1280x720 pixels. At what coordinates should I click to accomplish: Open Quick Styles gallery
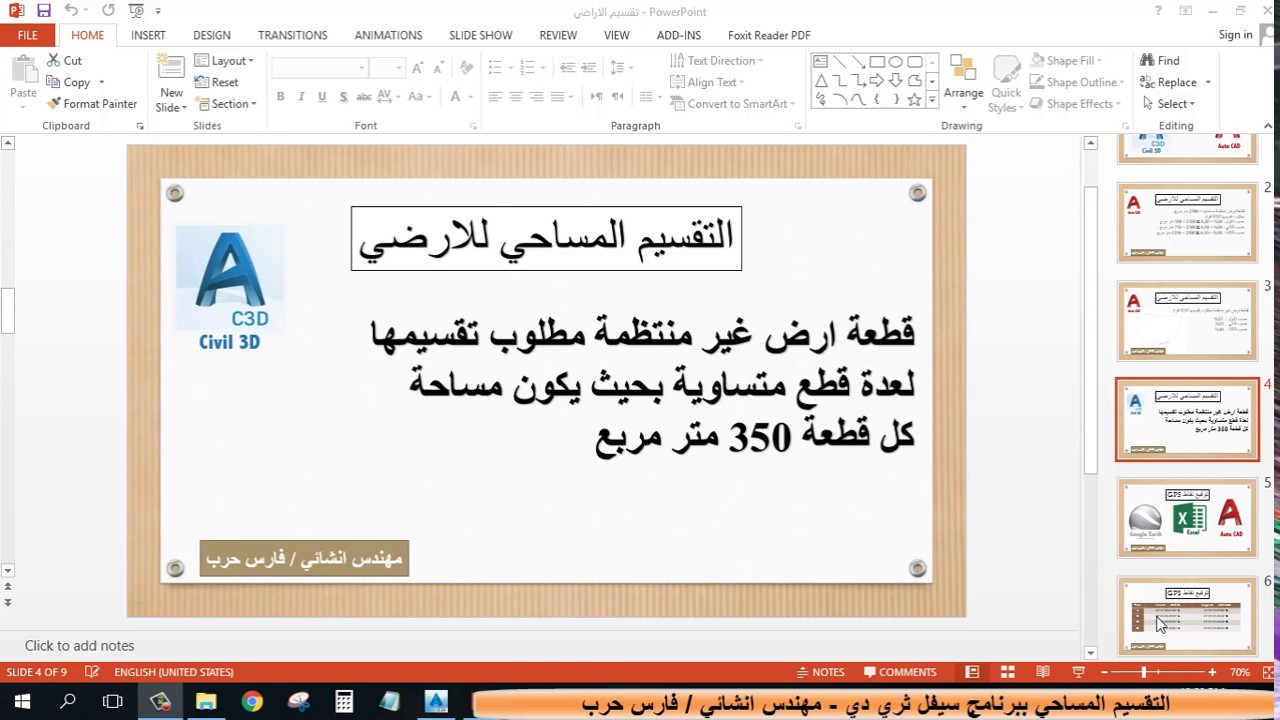(1006, 84)
